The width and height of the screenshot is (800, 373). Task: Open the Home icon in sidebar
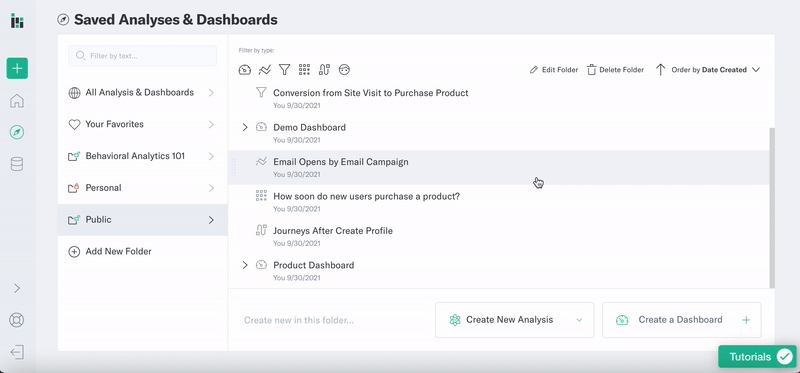pyautogui.click(x=17, y=101)
